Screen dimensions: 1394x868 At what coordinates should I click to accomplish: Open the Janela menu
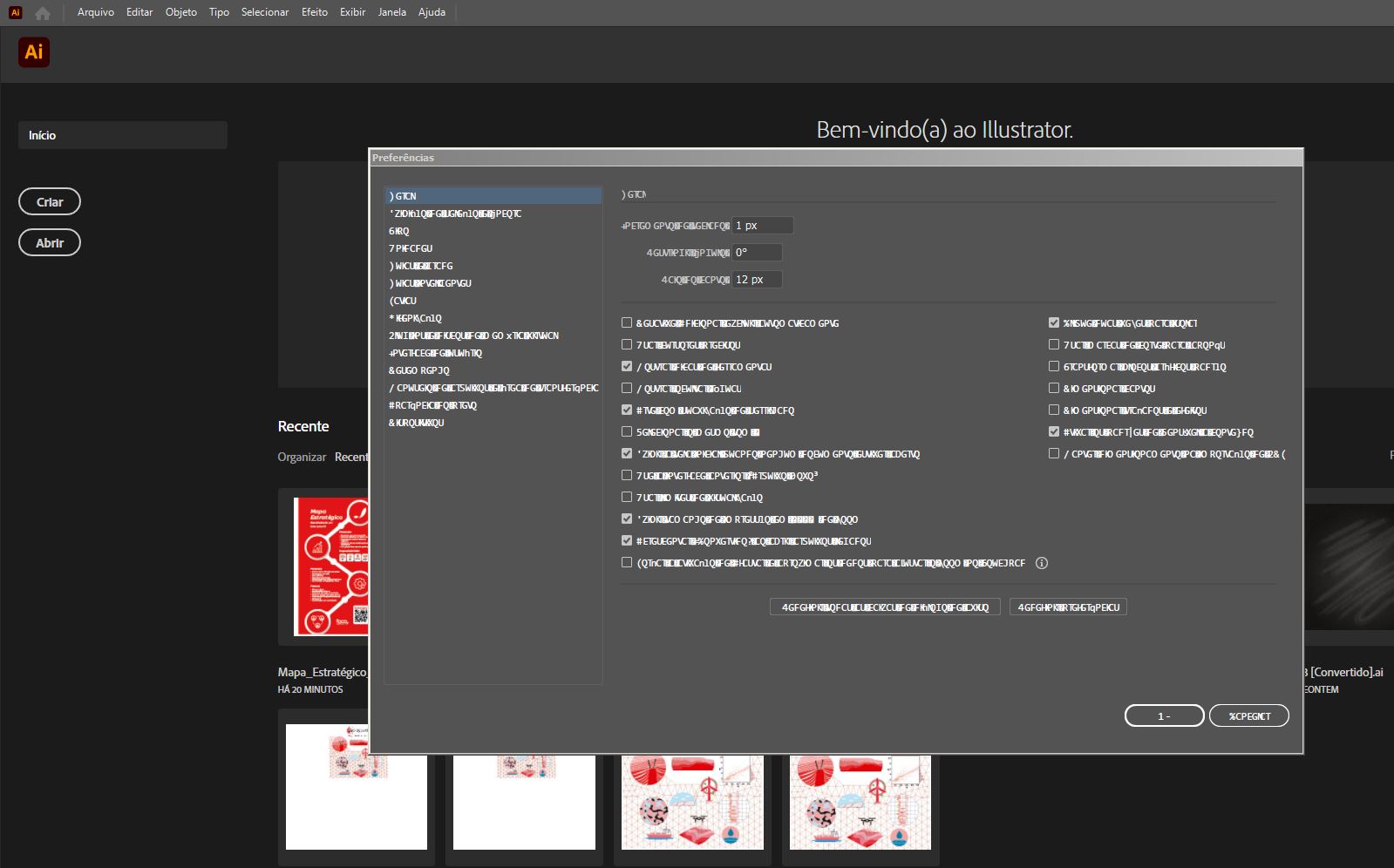[391, 12]
